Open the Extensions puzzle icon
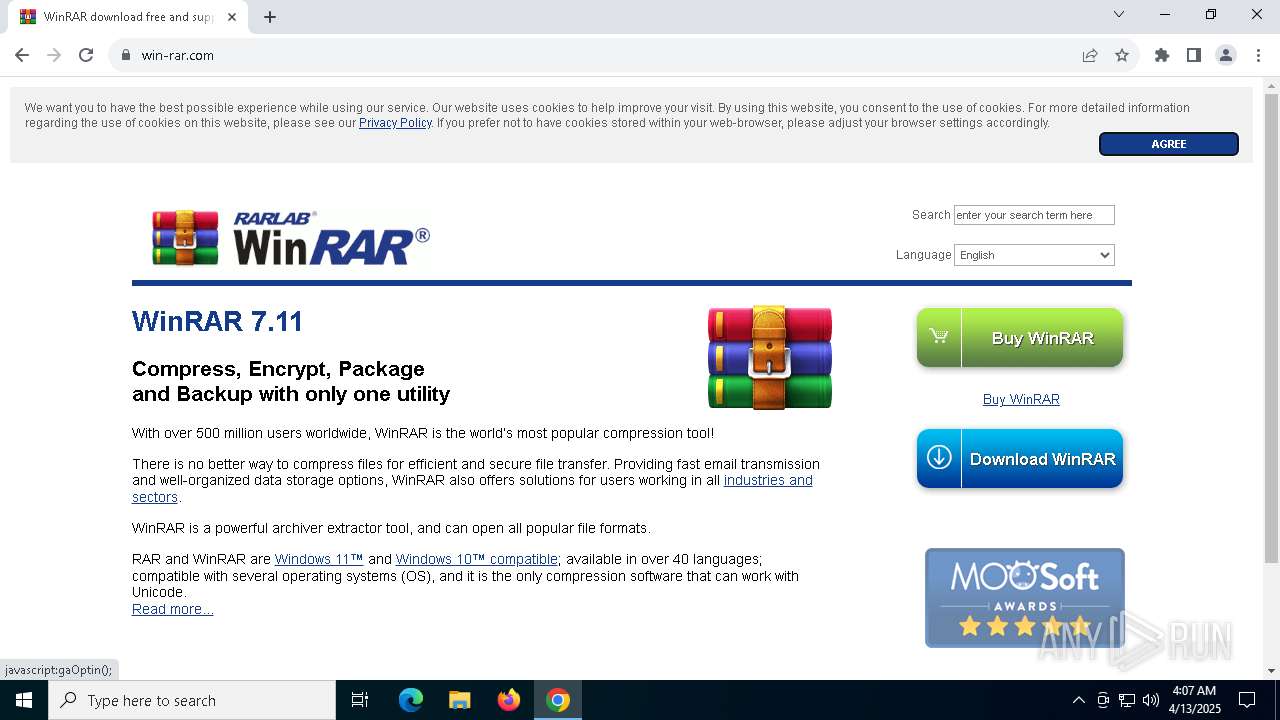The width and height of the screenshot is (1280, 720). pyautogui.click(x=1162, y=55)
